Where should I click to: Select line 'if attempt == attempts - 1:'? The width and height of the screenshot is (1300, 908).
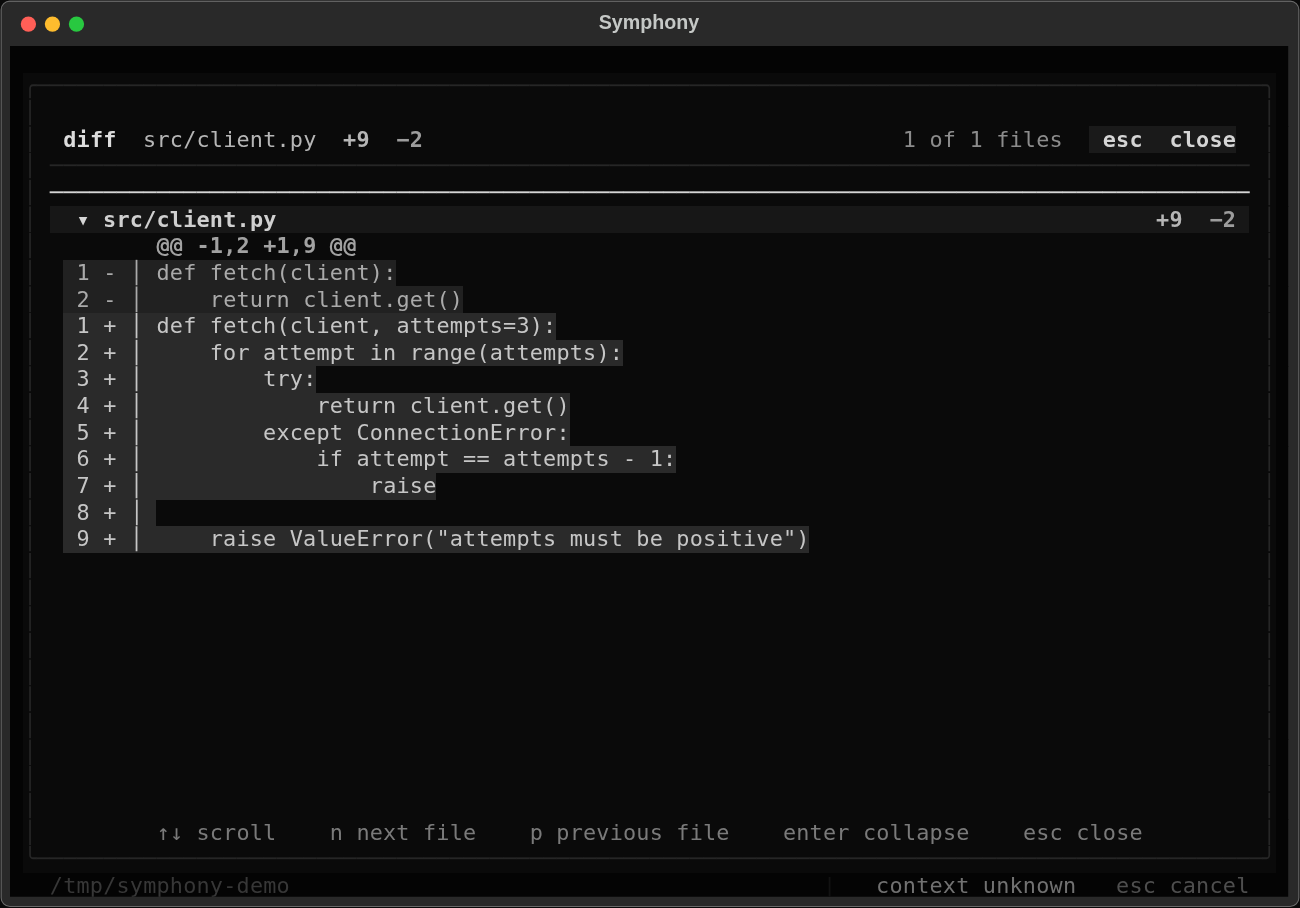(369, 459)
